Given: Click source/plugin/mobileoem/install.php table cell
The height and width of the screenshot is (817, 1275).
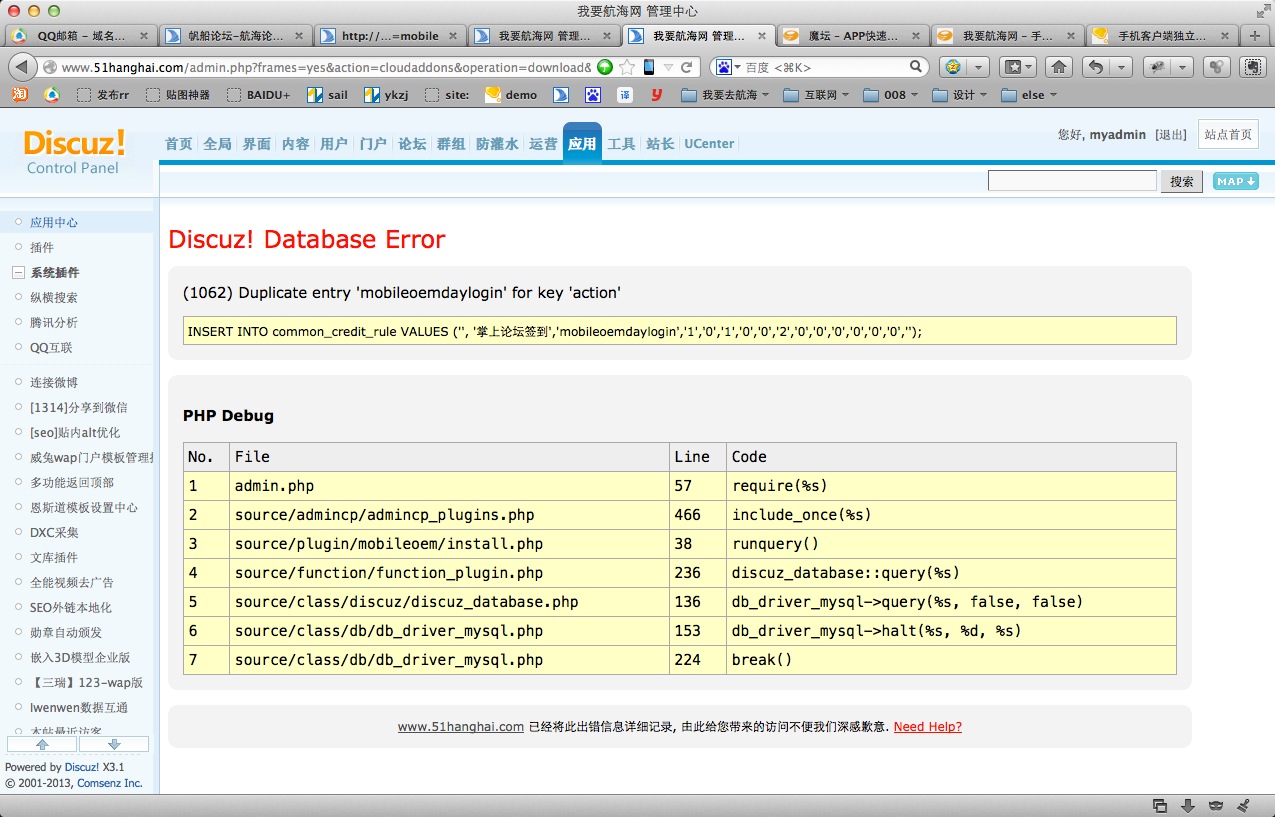Looking at the screenshot, I should (x=449, y=544).
